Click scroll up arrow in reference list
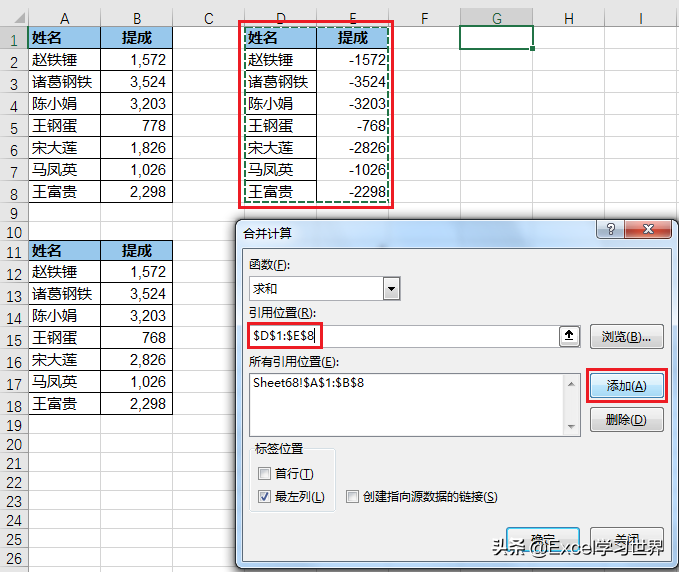 [x=571, y=384]
